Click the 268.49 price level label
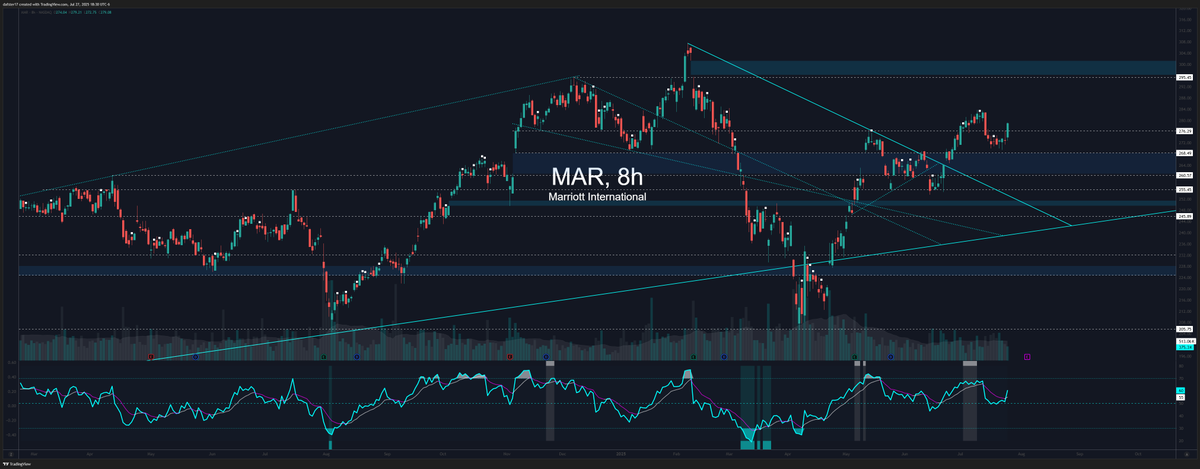The height and width of the screenshot is (469, 1200). click(1186, 153)
